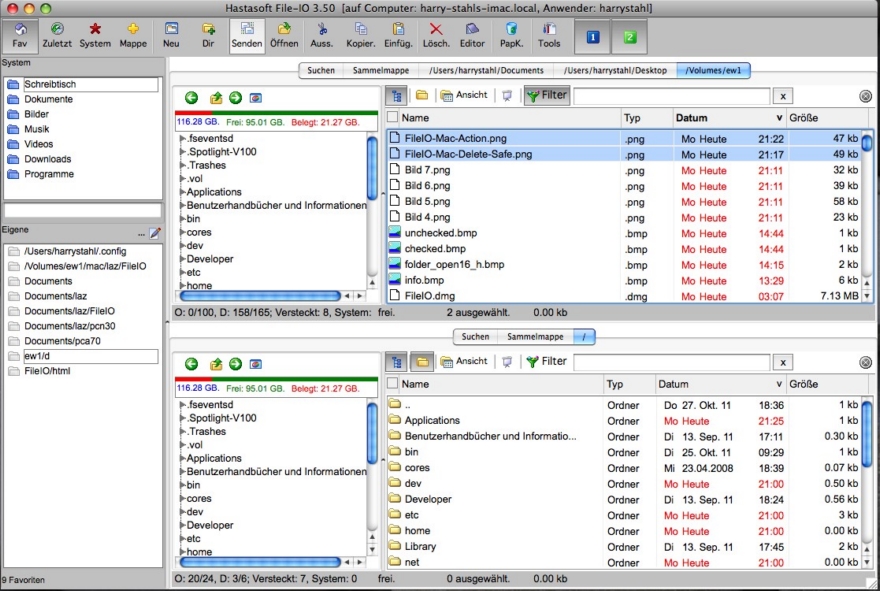Switch to green panel 2 button
Screen dimensions: 880x591
630,37
